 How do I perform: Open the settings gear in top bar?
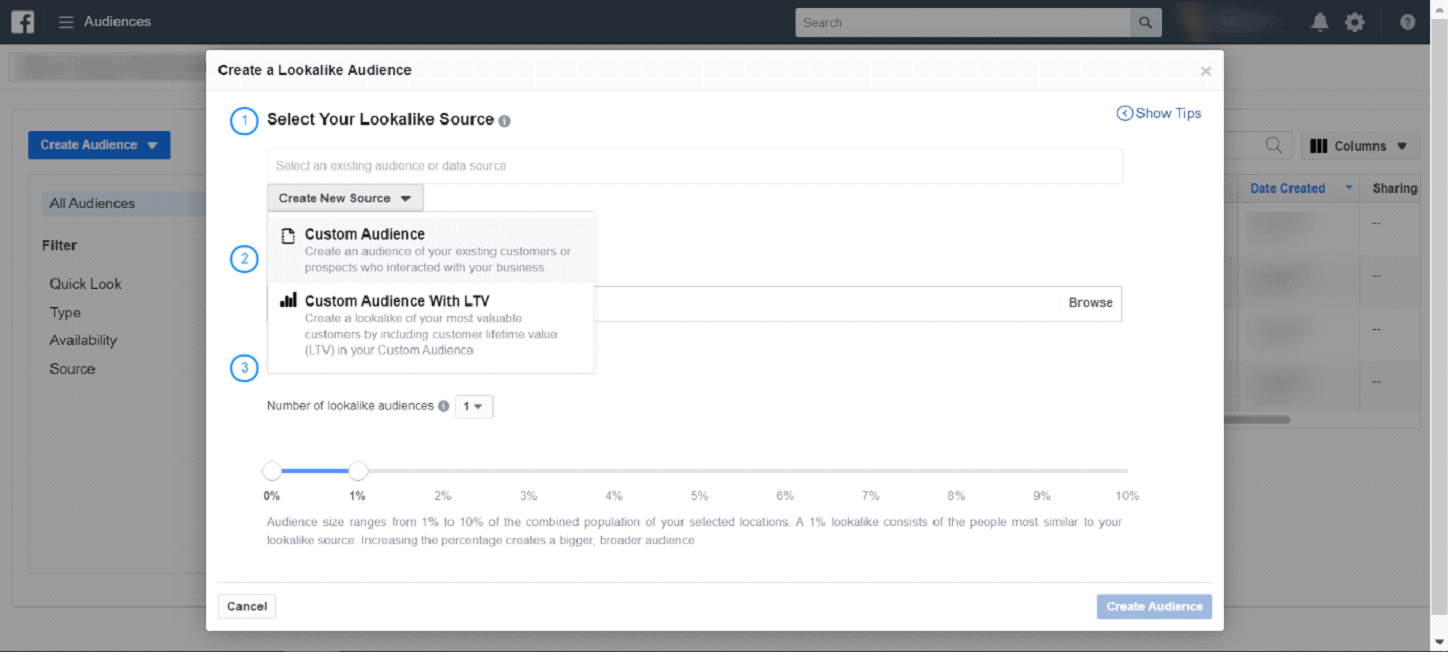tap(1355, 22)
